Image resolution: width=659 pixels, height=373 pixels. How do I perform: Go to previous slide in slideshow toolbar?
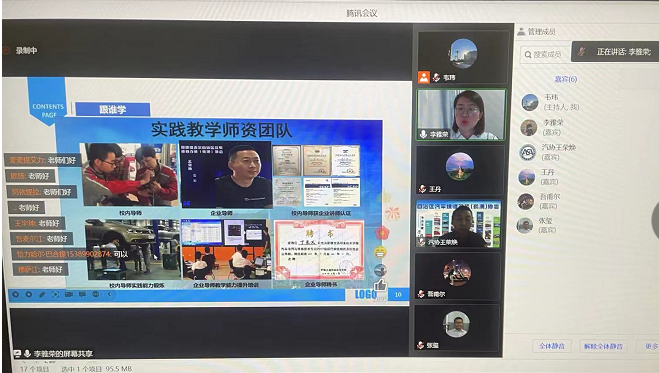(16, 294)
